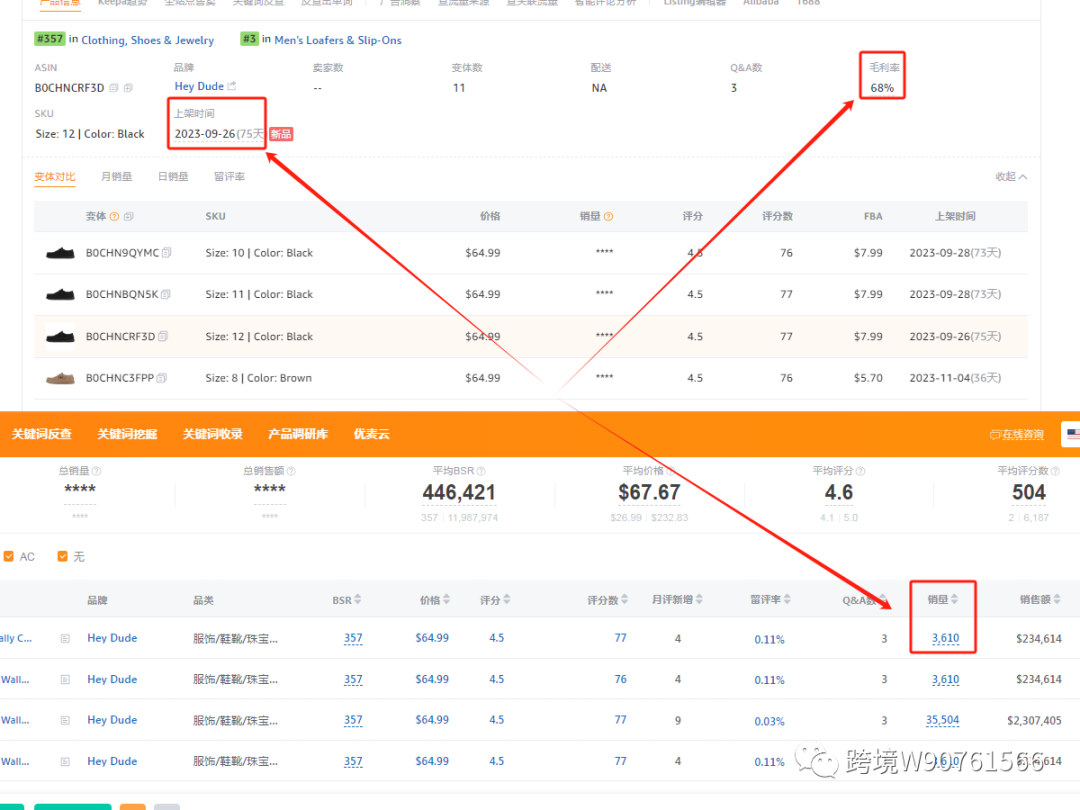Image resolution: width=1080 pixels, height=810 pixels.
Task: Switch to the 变体对比 tab
Action: 55,177
